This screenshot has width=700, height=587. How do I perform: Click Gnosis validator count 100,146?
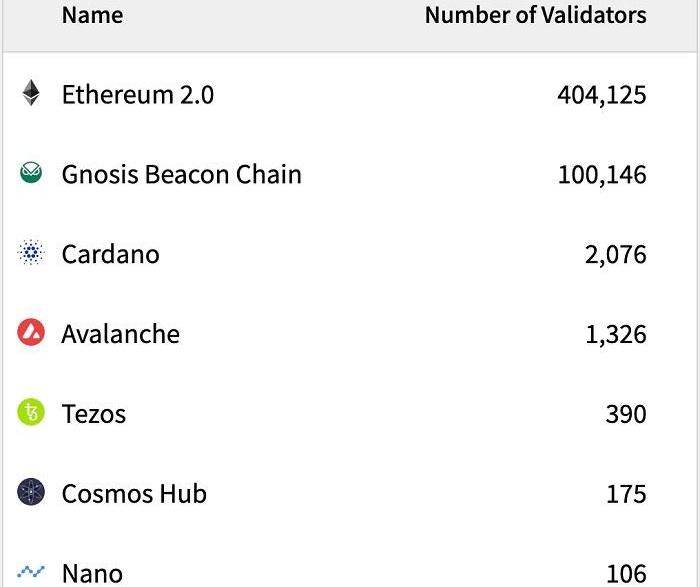601,175
